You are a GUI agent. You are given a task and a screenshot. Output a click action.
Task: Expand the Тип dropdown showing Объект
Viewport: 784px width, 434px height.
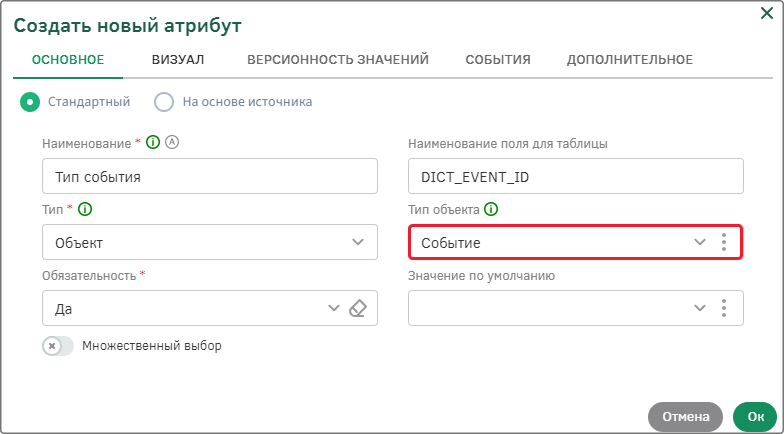point(358,242)
